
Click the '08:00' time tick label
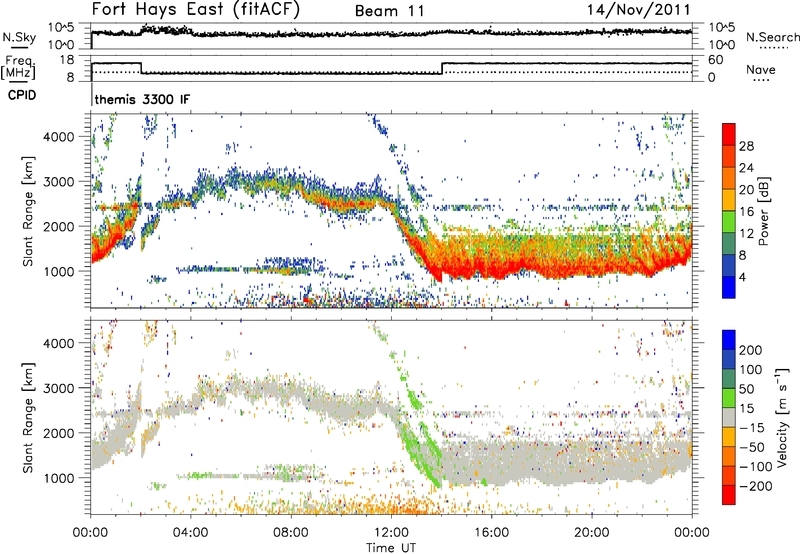click(291, 533)
